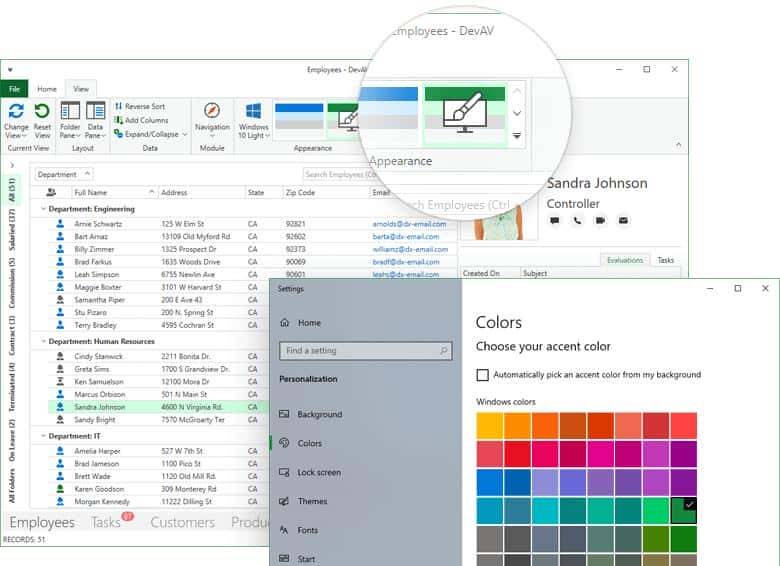
Task: Select the green paintbrush appearance in magnifier
Action: tap(465, 116)
